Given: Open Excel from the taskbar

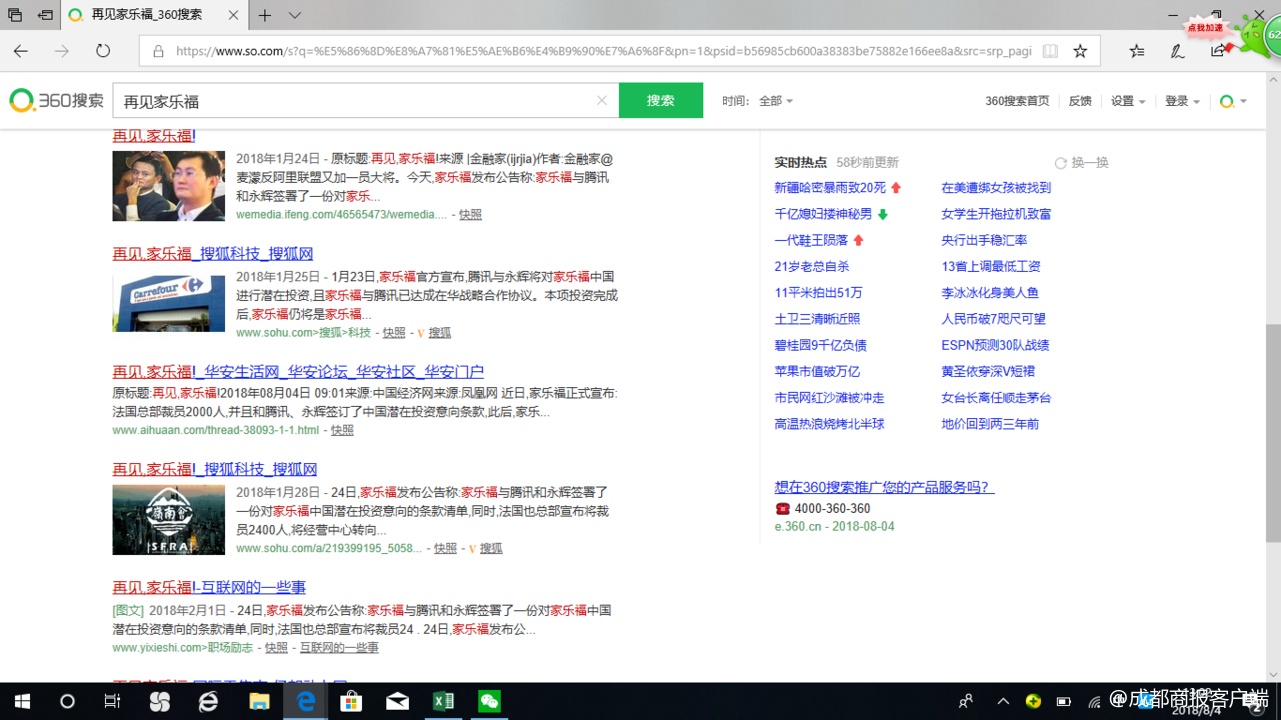Looking at the screenshot, I should click(x=443, y=701).
